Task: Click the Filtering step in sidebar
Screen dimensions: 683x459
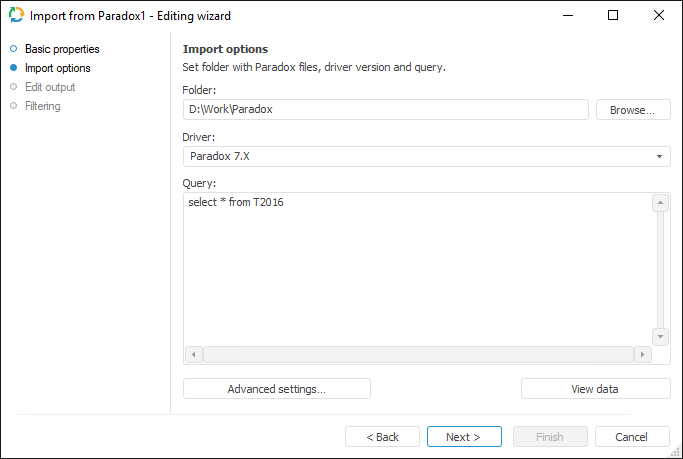Action: (x=42, y=106)
